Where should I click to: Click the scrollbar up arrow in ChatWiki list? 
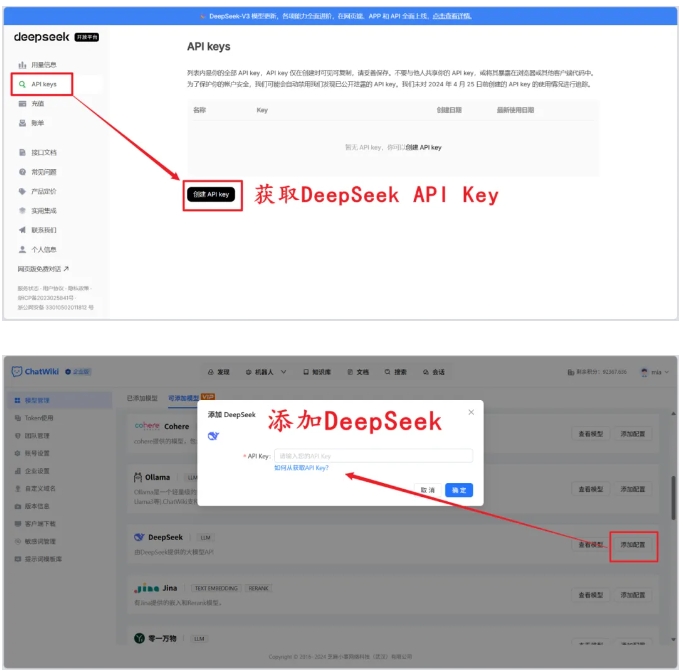pyautogui.click(x=673, y=413)
